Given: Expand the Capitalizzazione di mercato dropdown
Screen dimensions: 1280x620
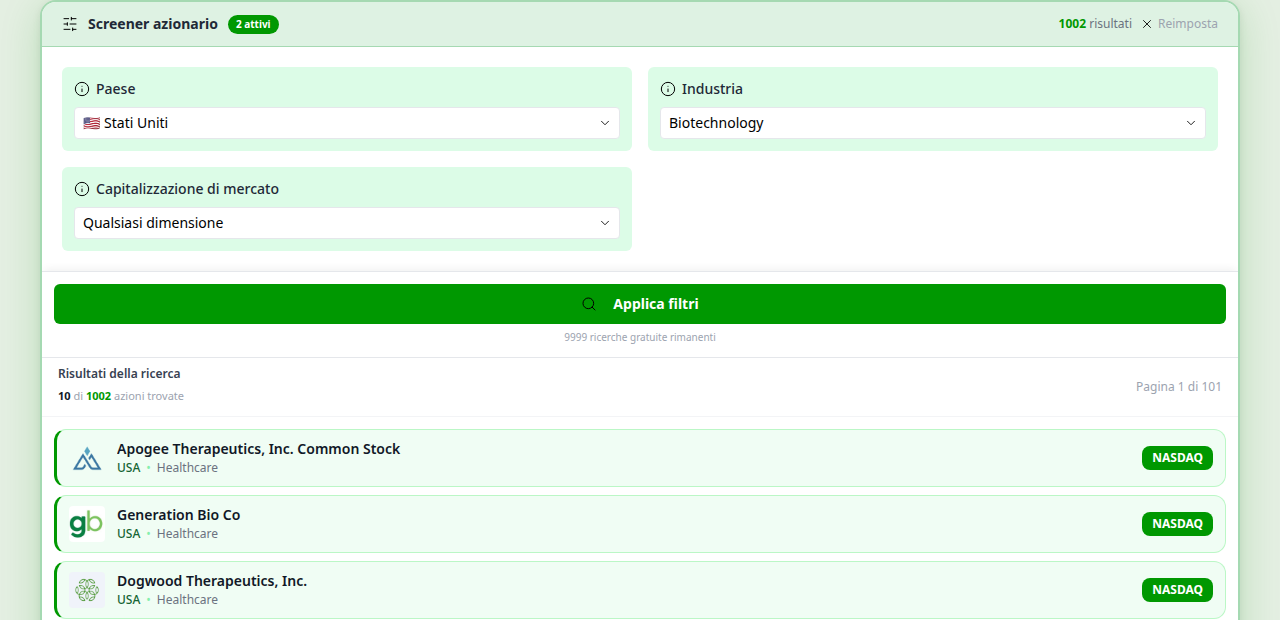Looking at the screenshot, I should click(347, 223).
